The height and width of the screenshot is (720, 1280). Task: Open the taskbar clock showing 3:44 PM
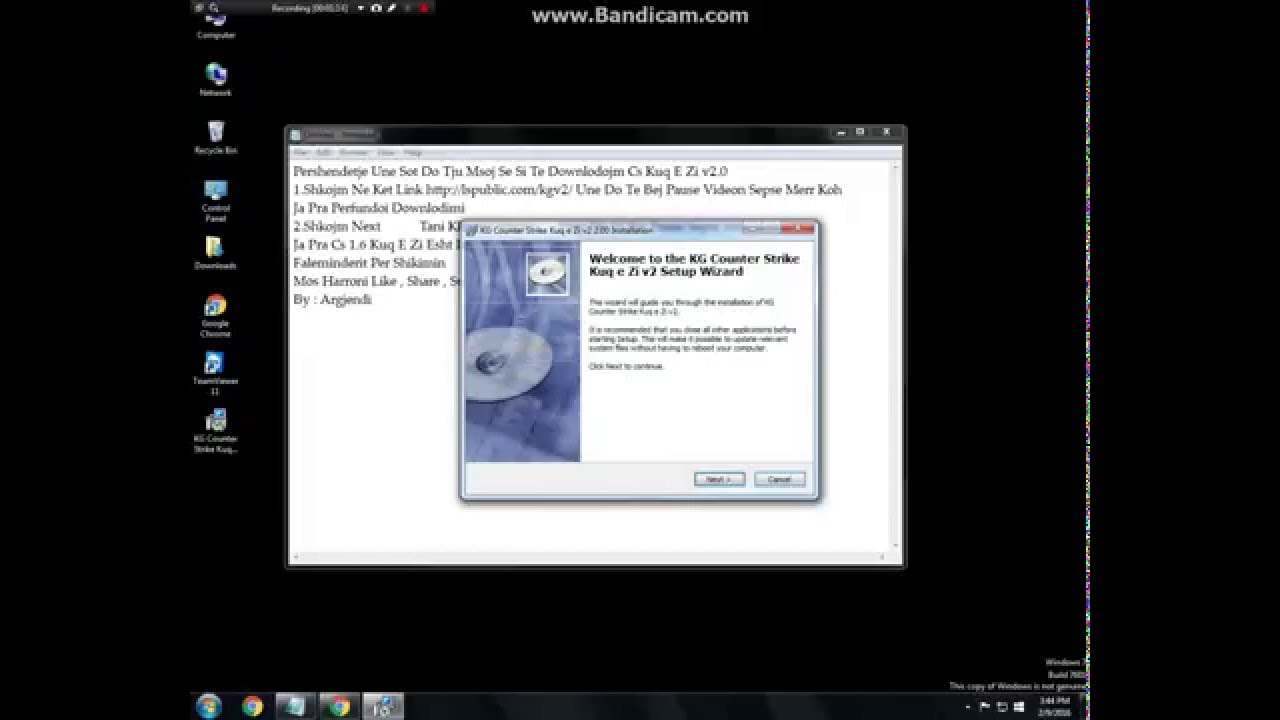click(x=1057, y=707)
